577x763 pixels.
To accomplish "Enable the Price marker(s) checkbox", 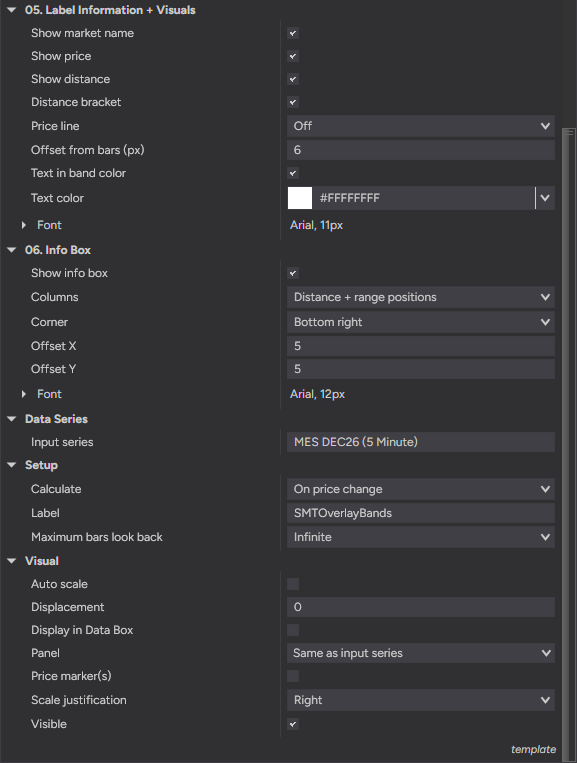I will tap(293, 676).
